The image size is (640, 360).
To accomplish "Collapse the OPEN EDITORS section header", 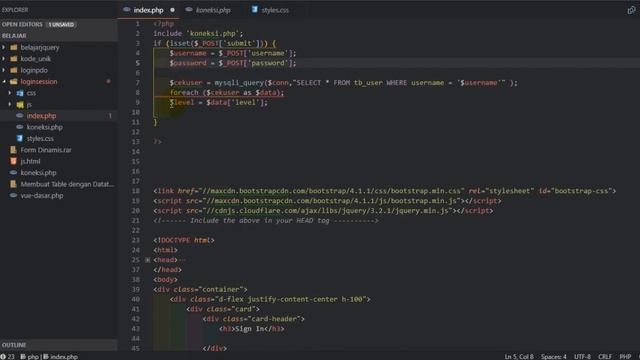I will 59,24.
